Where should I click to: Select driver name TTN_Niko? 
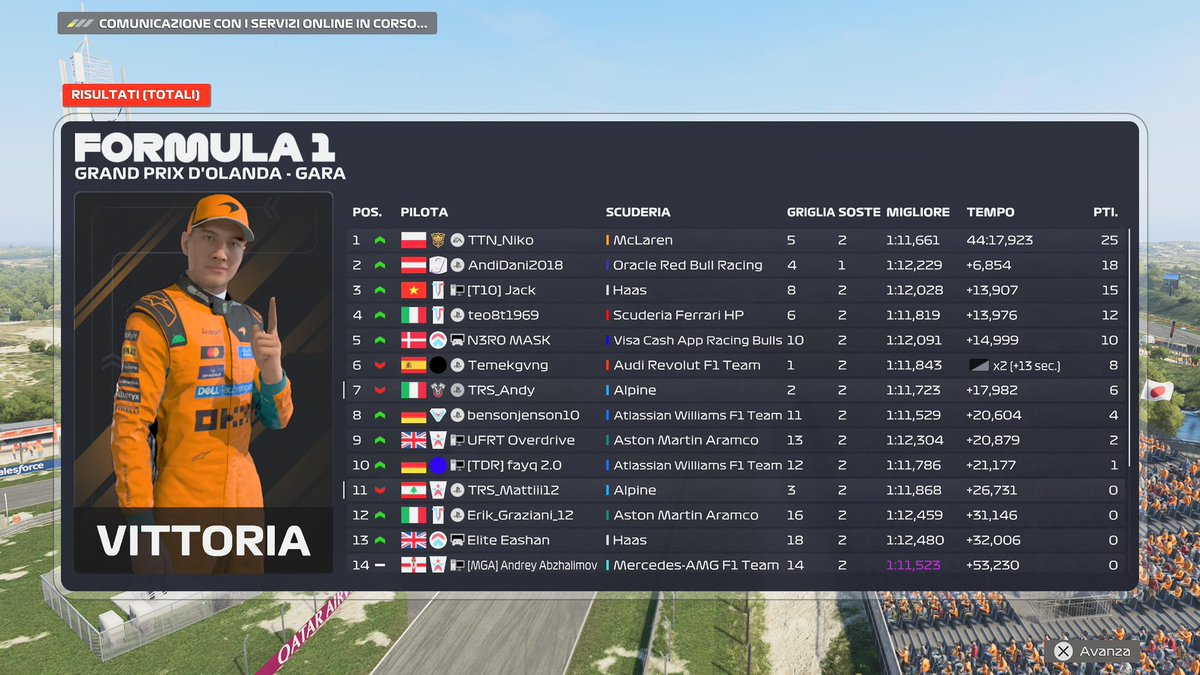(501, 240)
